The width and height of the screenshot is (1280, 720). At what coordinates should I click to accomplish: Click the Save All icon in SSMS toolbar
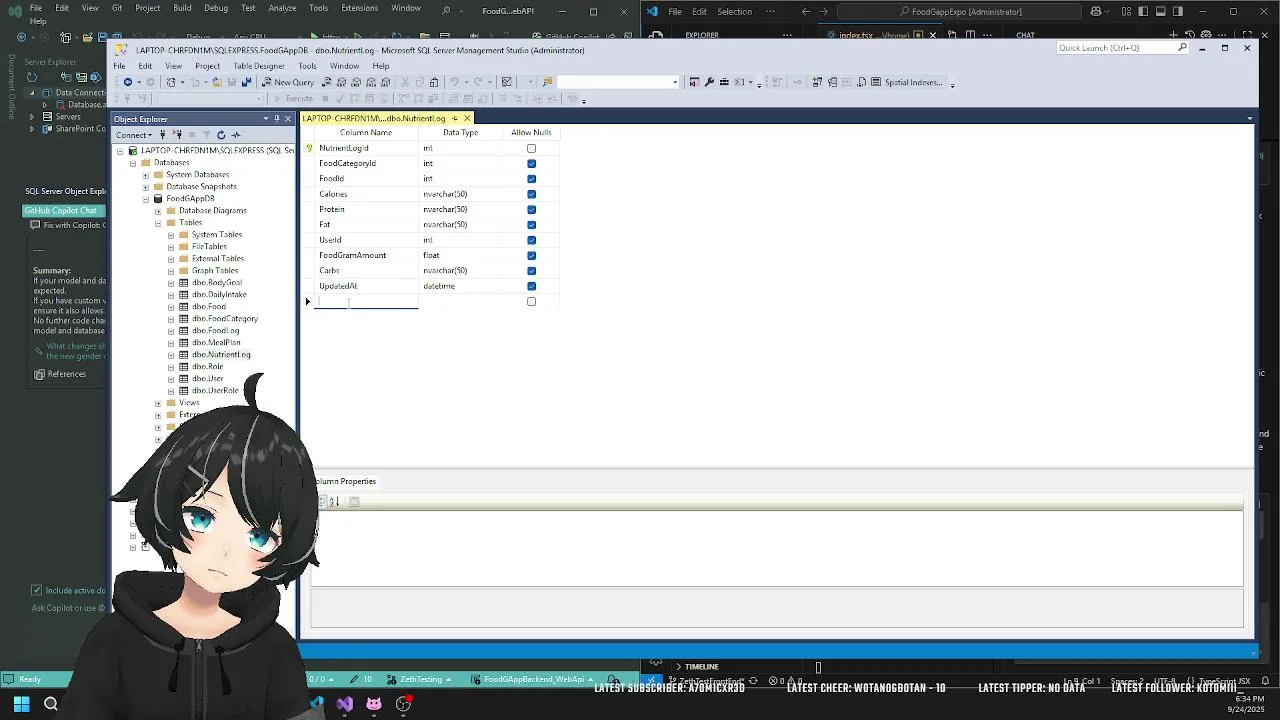coord(246,82)
